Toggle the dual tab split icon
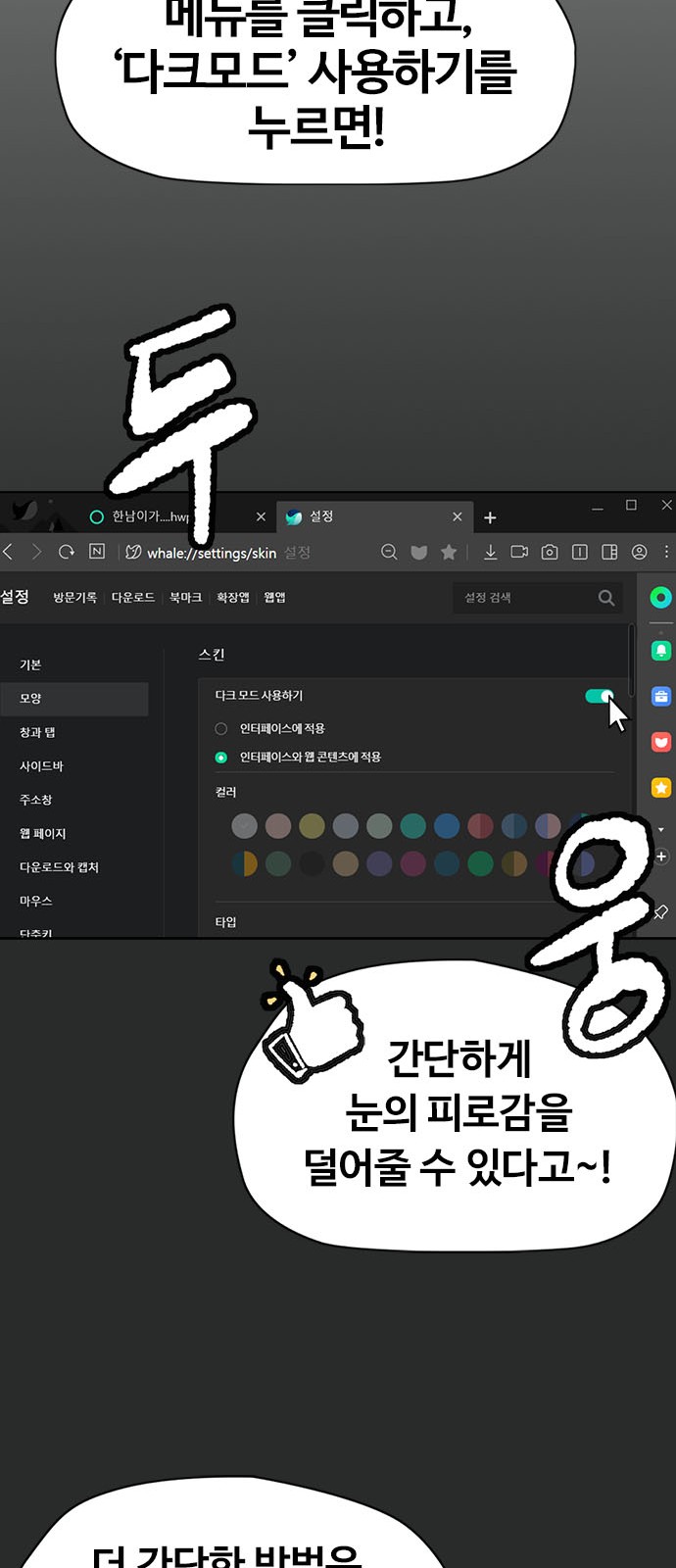The height and width of the screenshot is (1568, 676). coord(609,552)
